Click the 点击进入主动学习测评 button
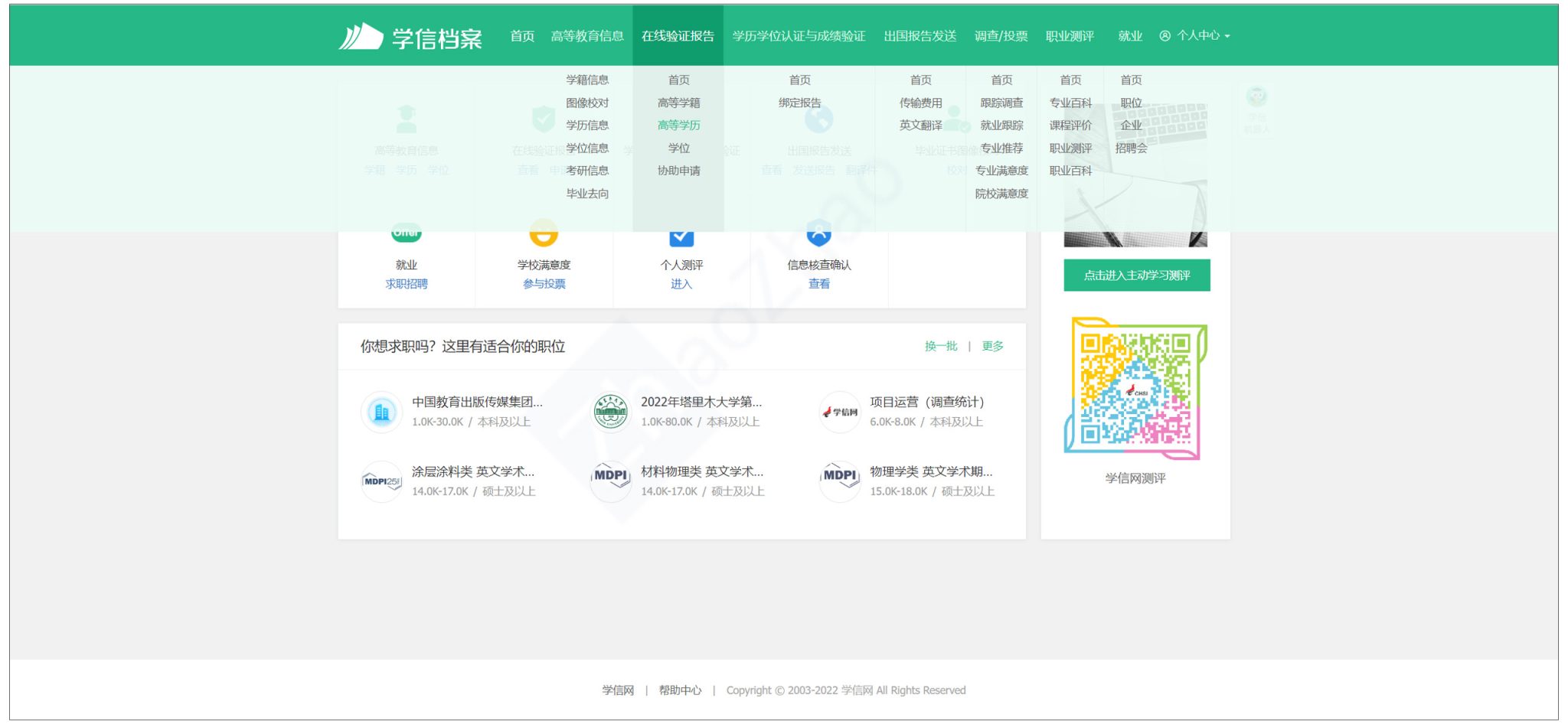 click(1136, 274)
